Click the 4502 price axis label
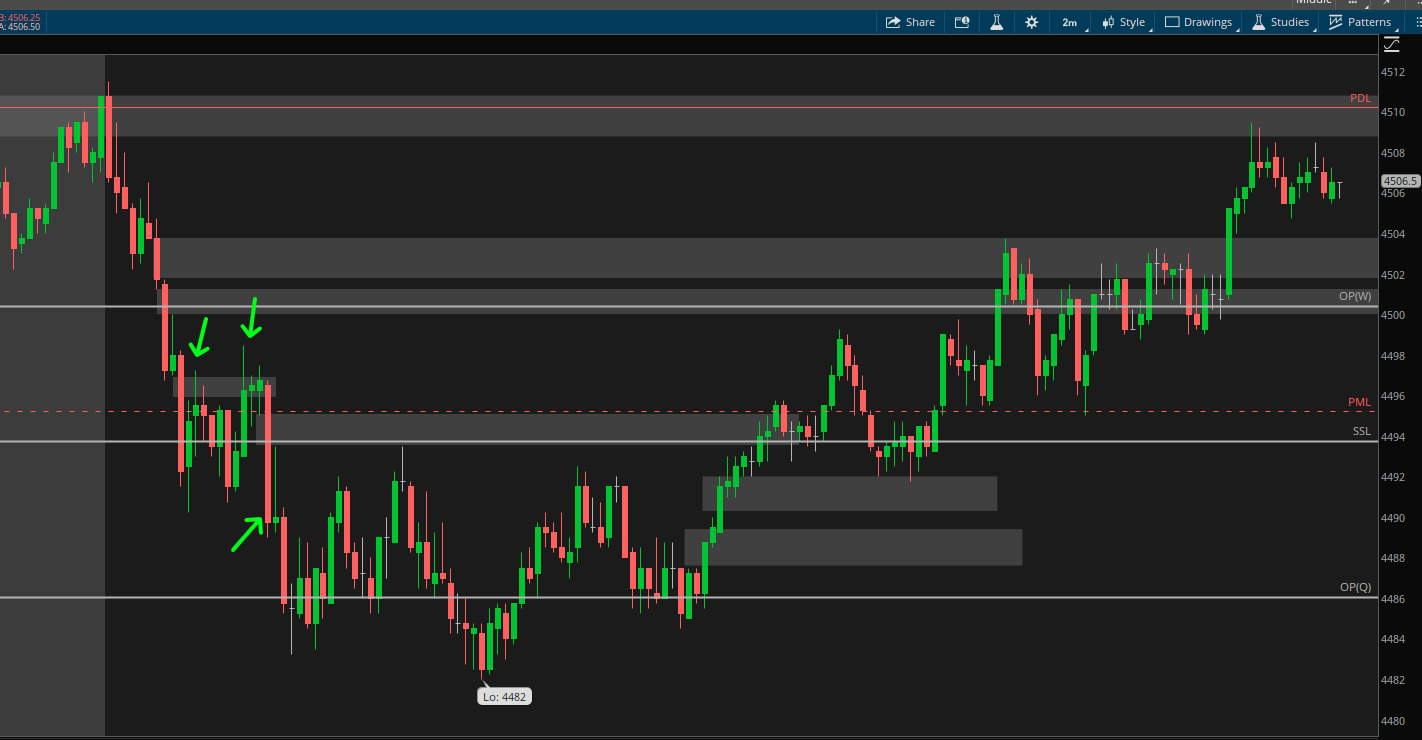This screenshot has height=740, width=1422. 1393,274
